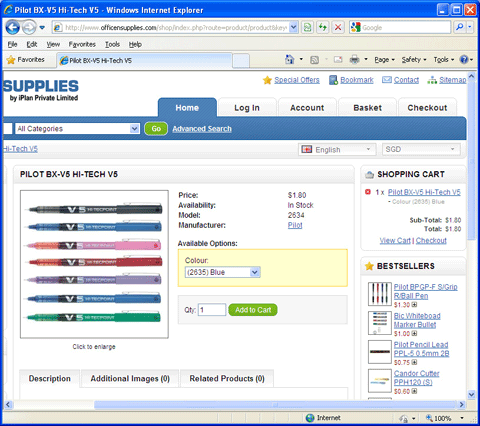Viewport: 480px width, 426px height.
Task: Open the search provider dropdown arrow
Action: pyautogui.click(x=470, y=27)
